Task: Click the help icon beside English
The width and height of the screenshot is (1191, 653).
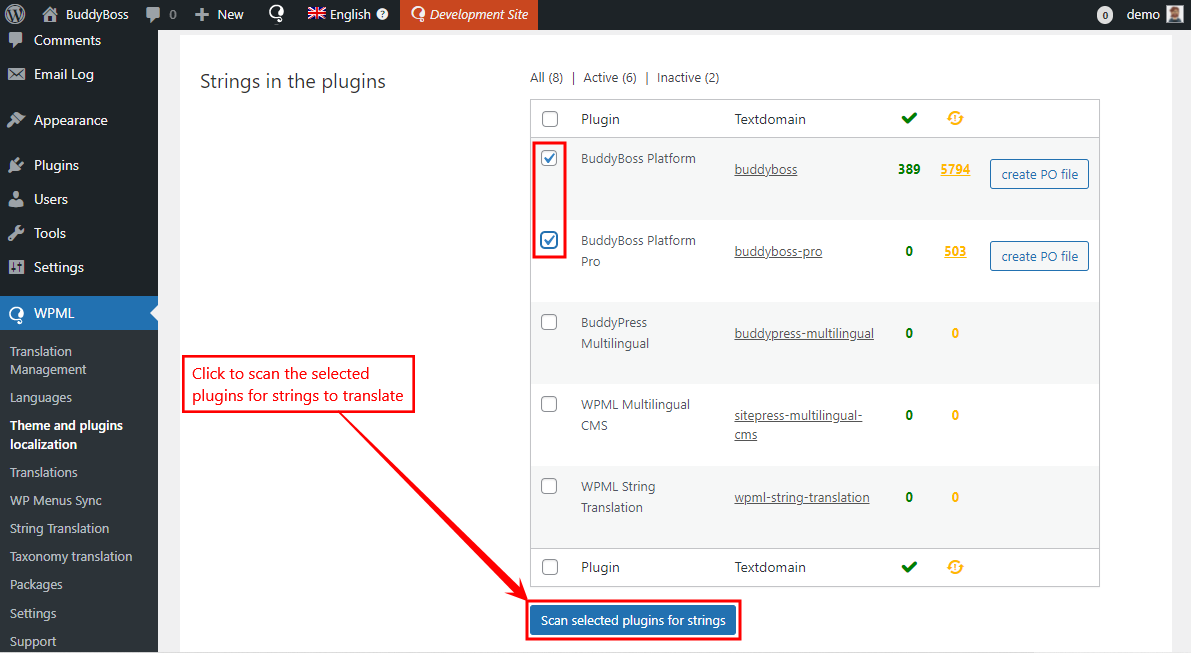Action: point(382,15)
